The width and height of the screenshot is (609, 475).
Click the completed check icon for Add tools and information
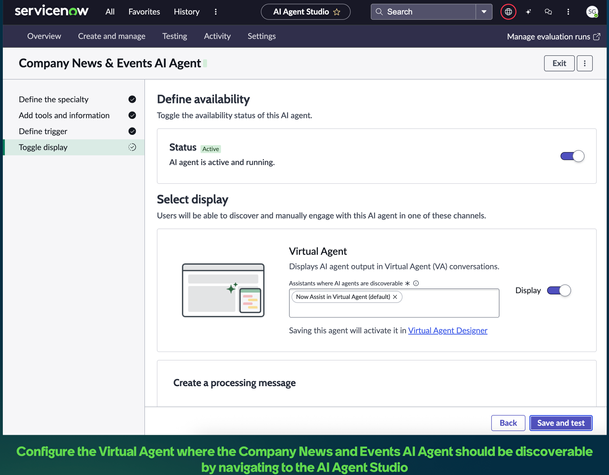(x=132, y=115)
